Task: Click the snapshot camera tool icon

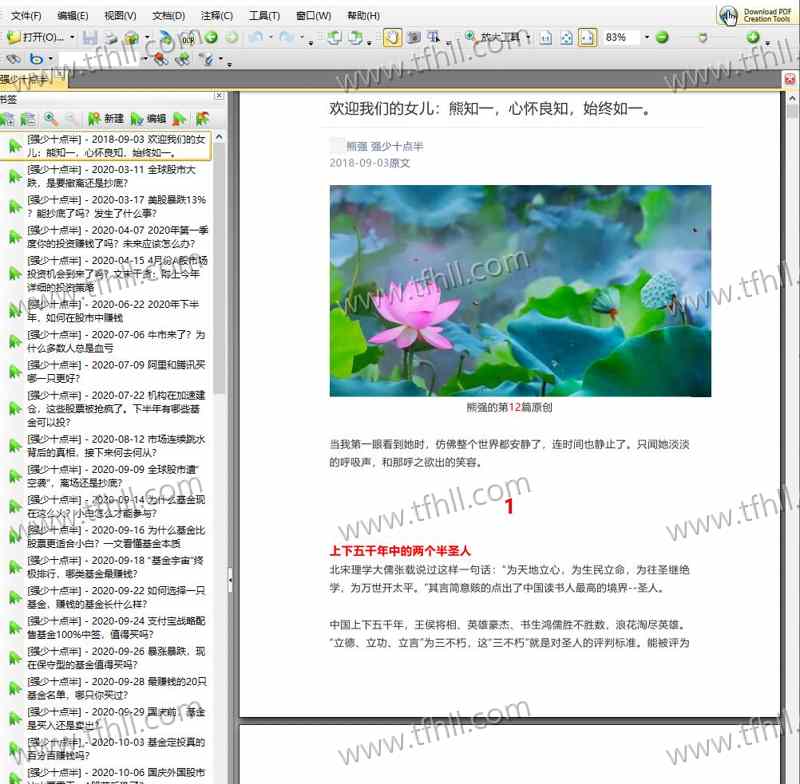Action: [x=414, y=38]
